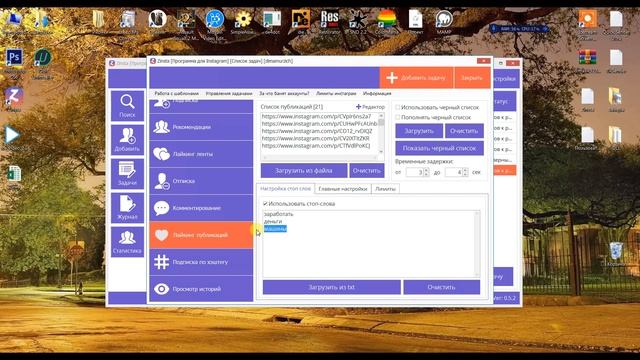This screenshot has width=640, height=360.
Task: Open the Dreamweaver desktop shortcut
Action: 301,19
